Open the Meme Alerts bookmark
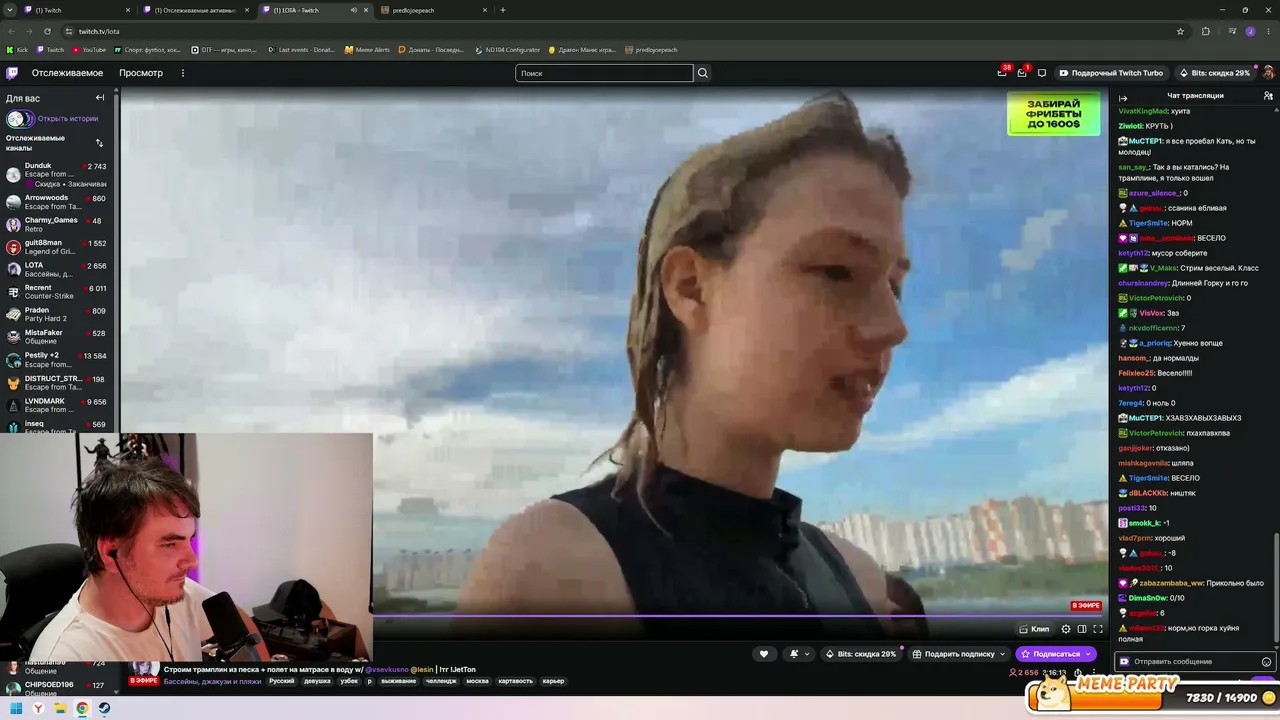Viewport: 1280px width, 720px height. tap(367, 49)
